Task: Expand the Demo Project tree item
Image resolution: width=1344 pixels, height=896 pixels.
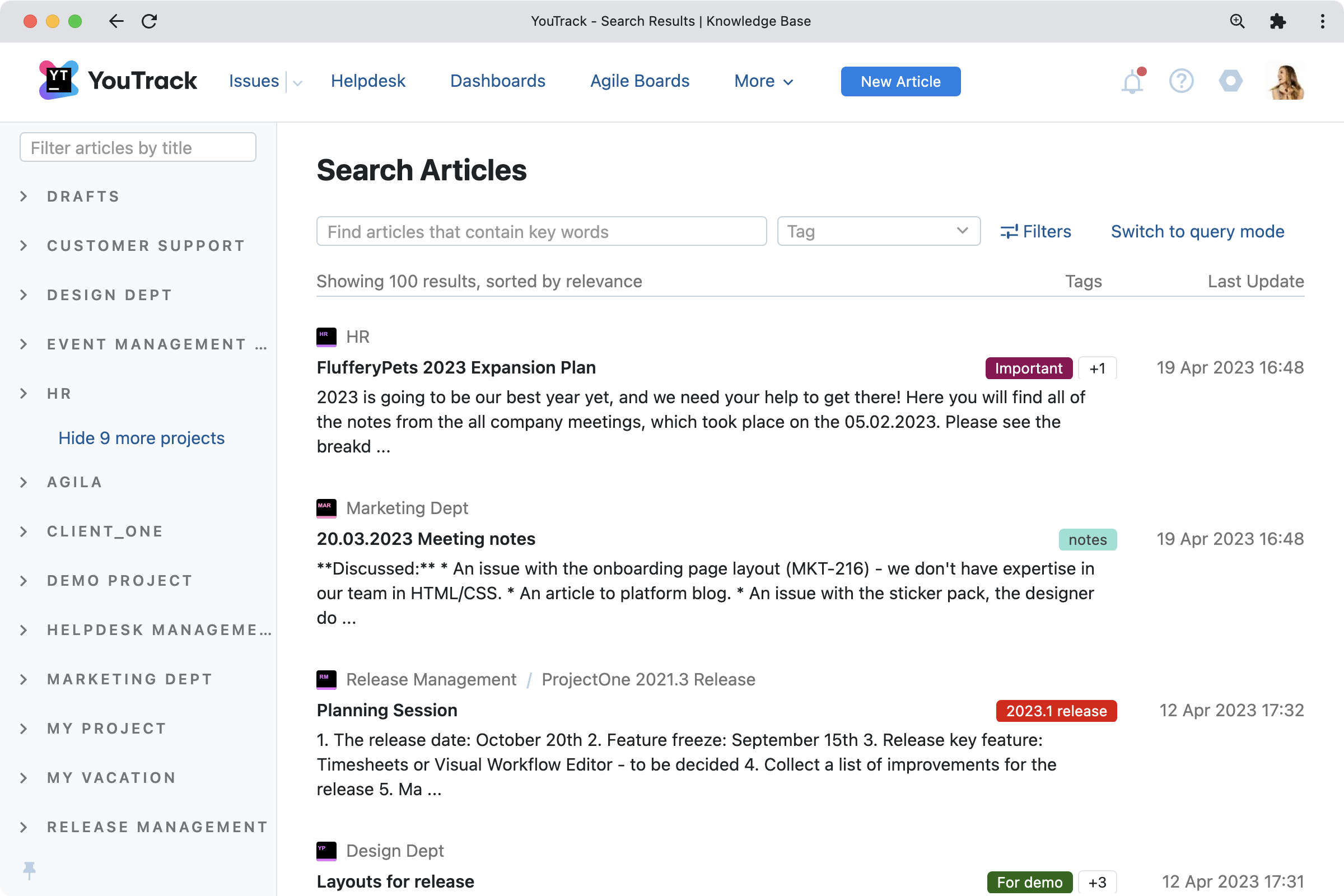Action: tap(24, 581)
